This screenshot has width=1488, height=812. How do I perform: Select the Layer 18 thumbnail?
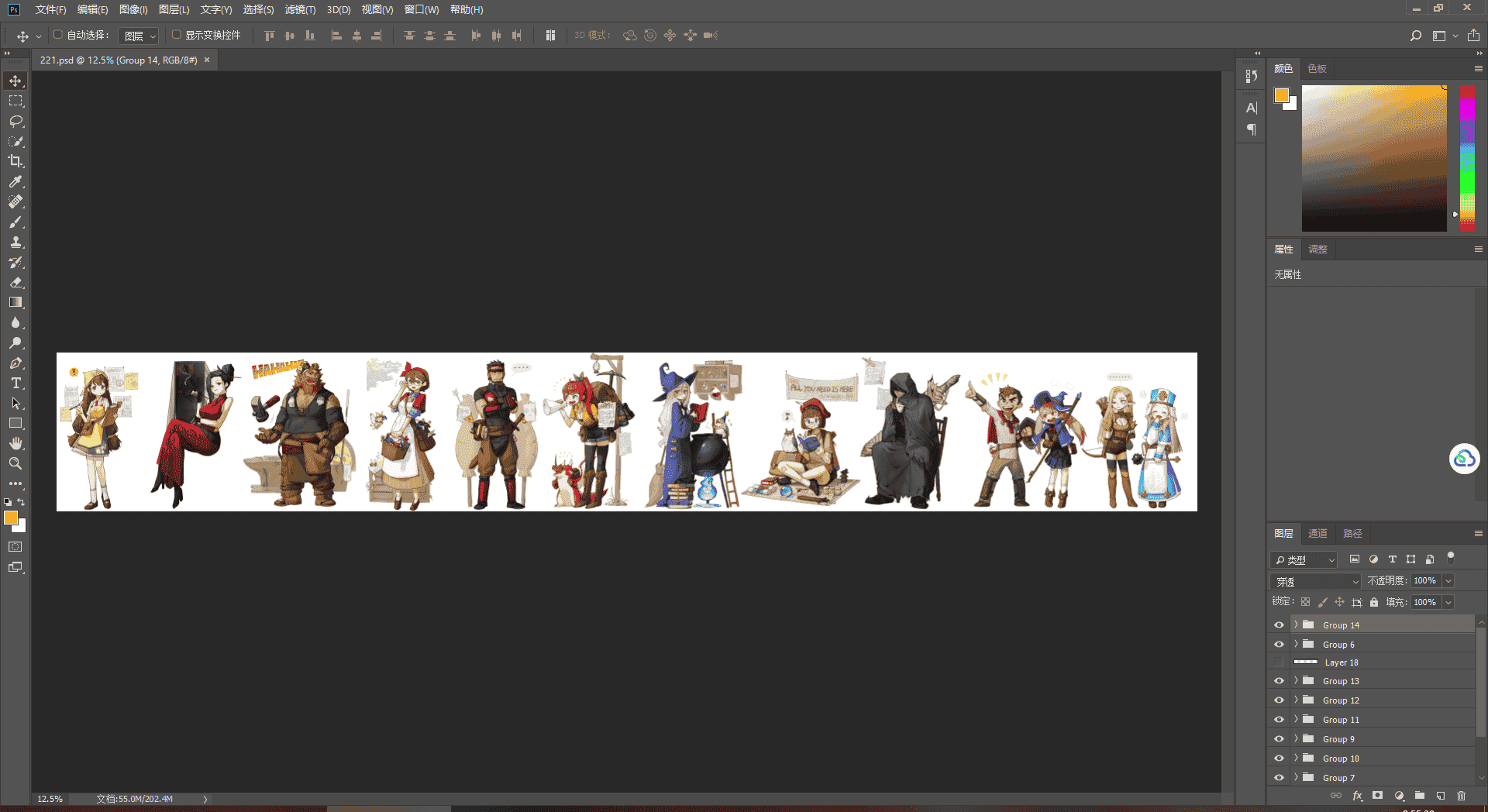tap(1306, 662)
